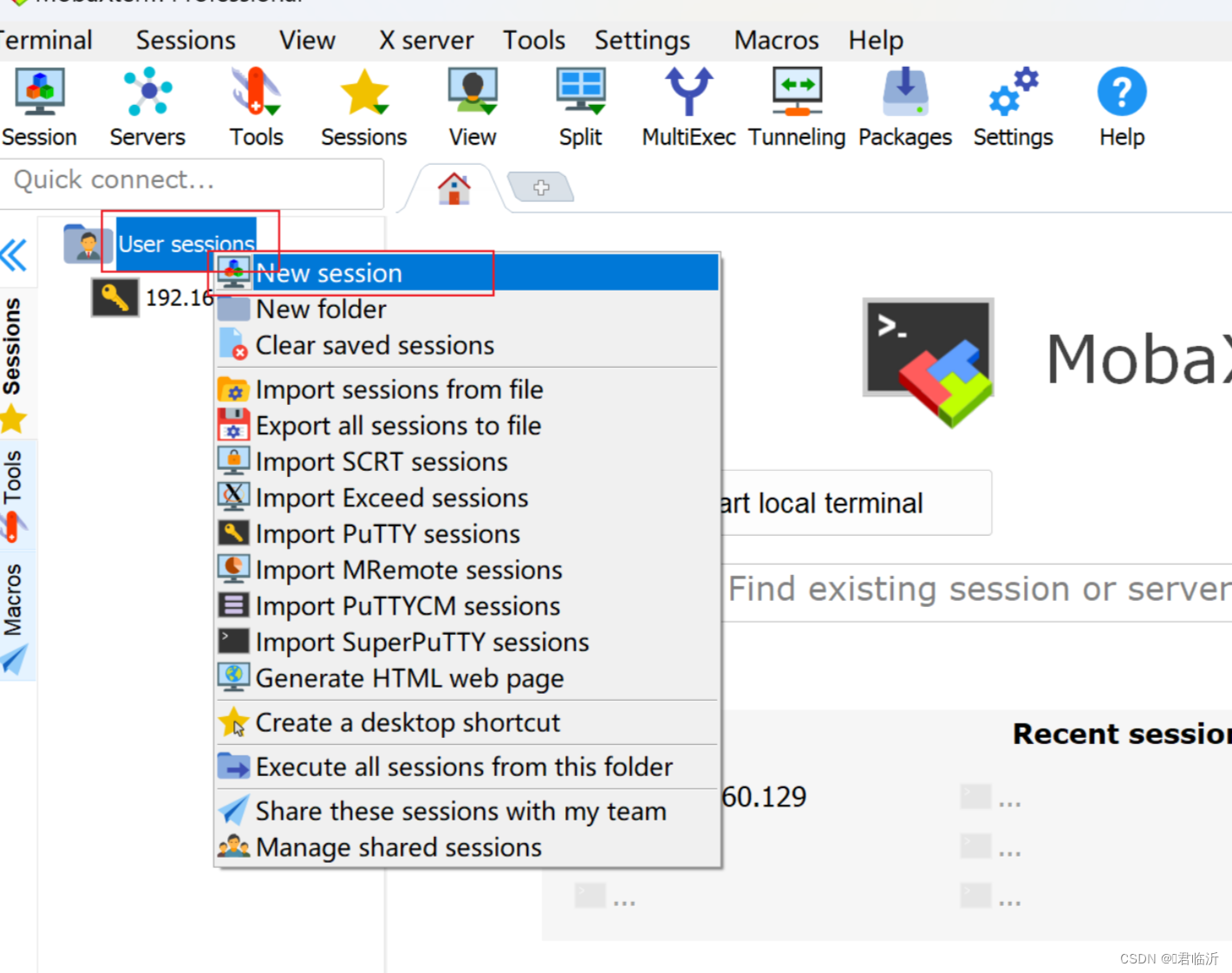Choose Manage shared sessions
1232x973 pixels.
coord(467,847)
